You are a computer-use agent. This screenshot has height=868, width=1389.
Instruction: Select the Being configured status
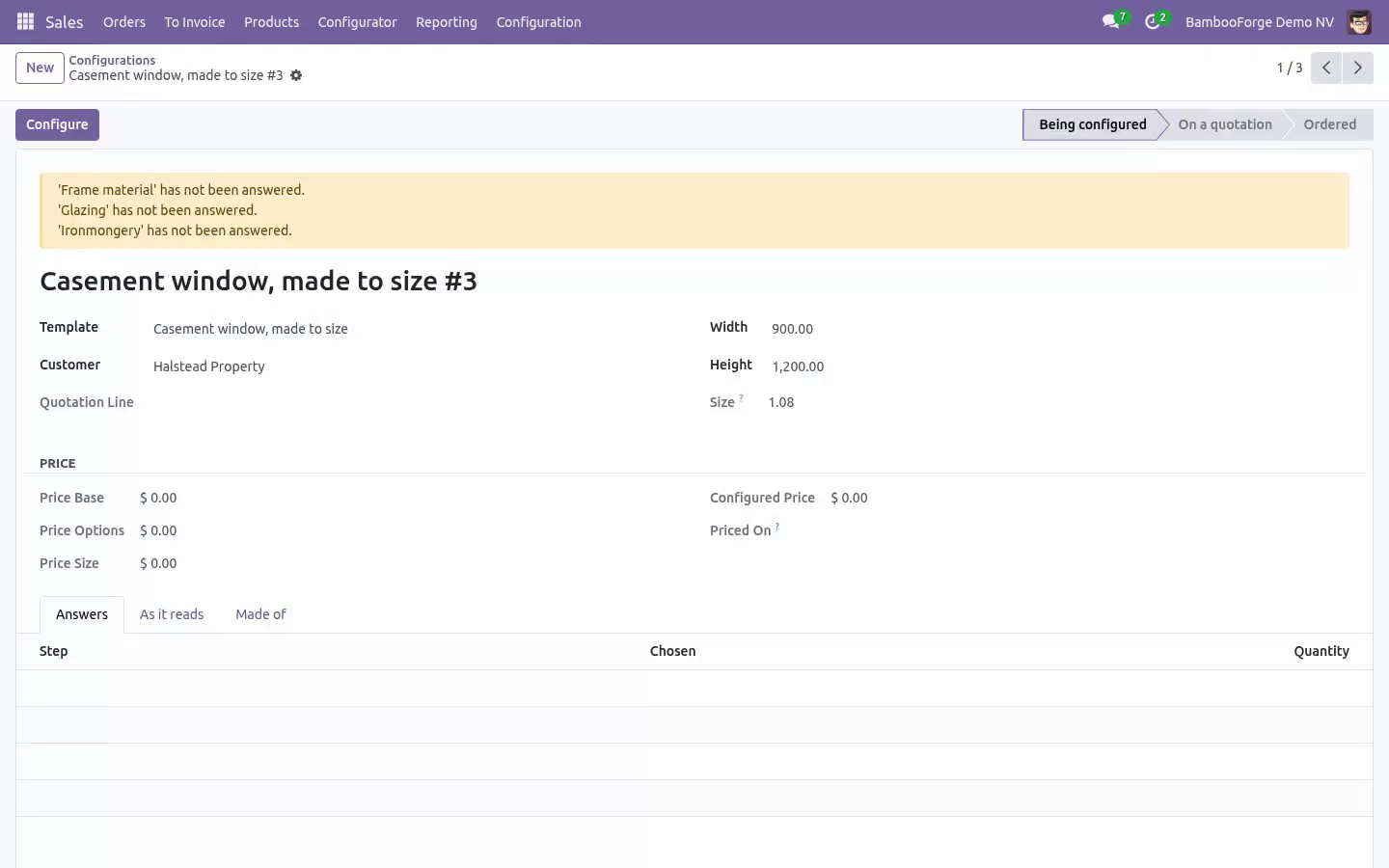point(1092,124)
